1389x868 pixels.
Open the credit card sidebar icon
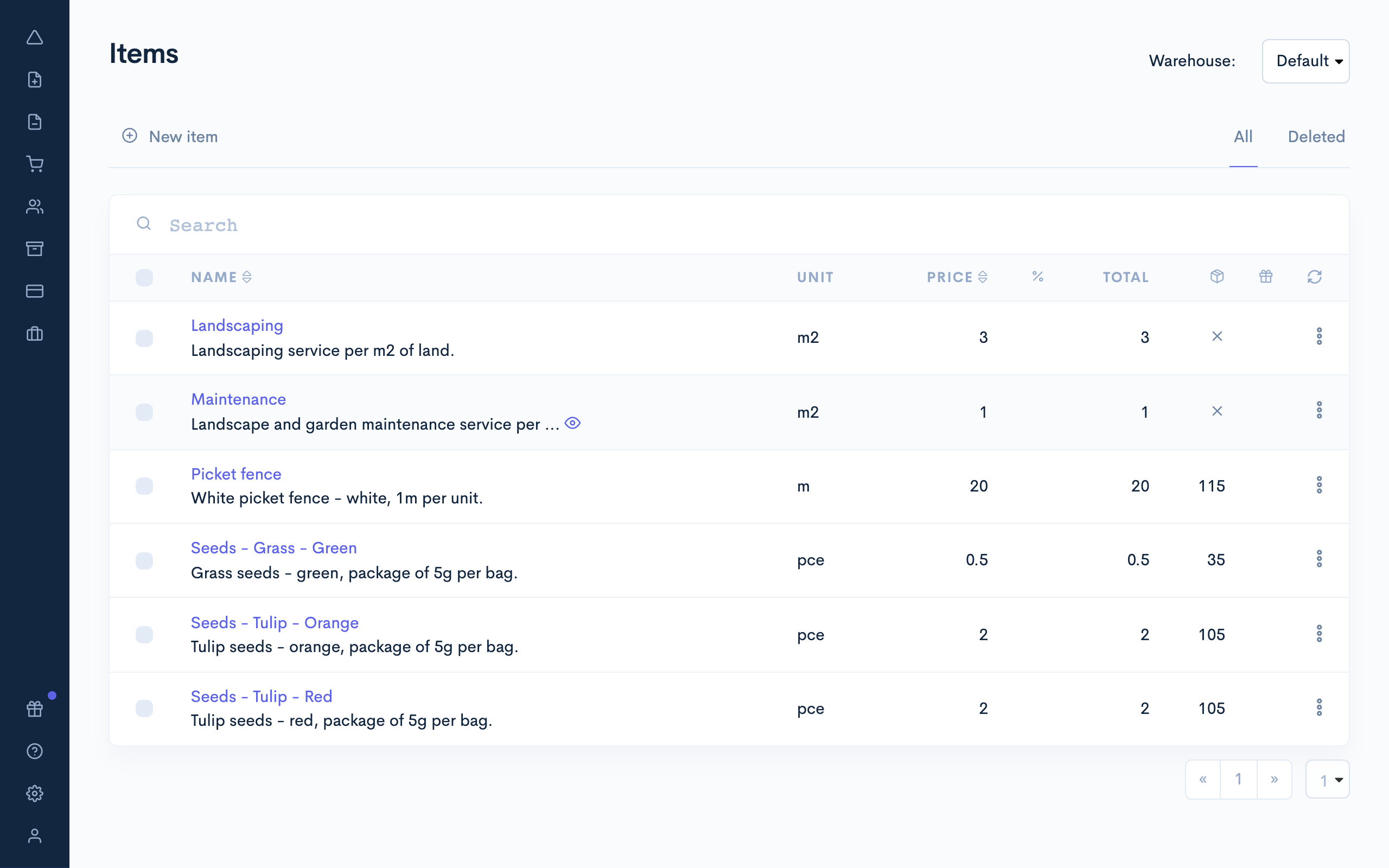coord(34,291)
